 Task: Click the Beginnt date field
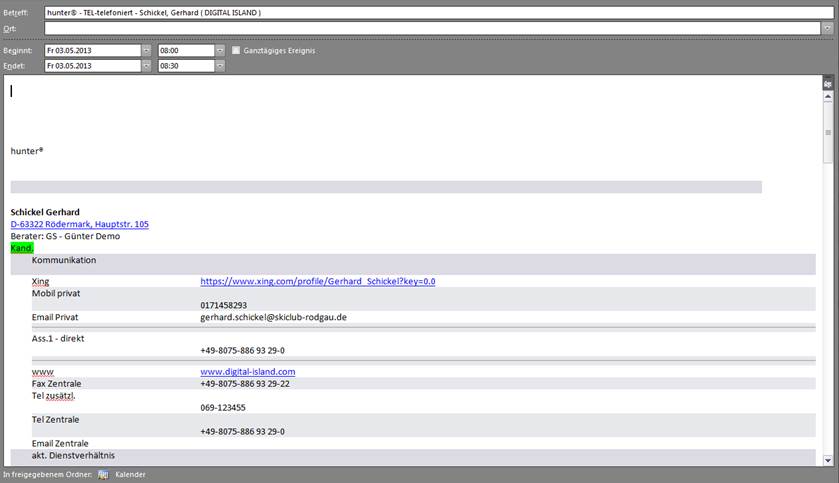[90, 50]
